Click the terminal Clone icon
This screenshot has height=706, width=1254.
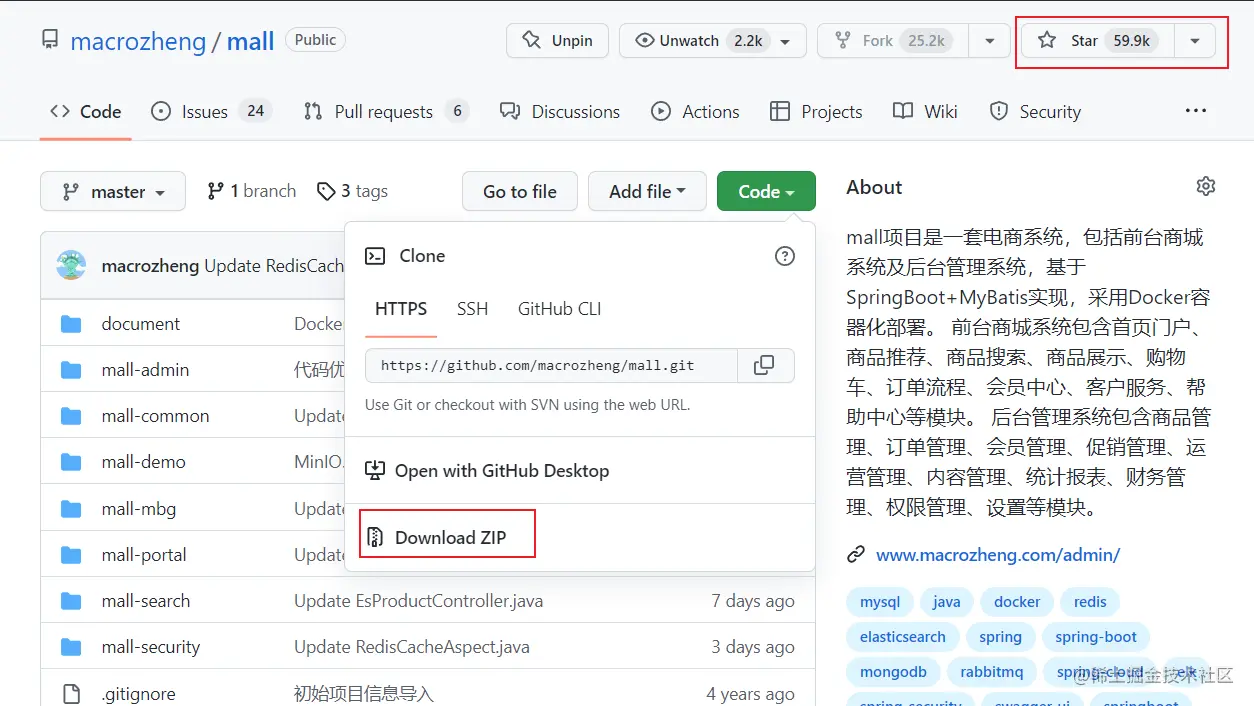[375, 256]
